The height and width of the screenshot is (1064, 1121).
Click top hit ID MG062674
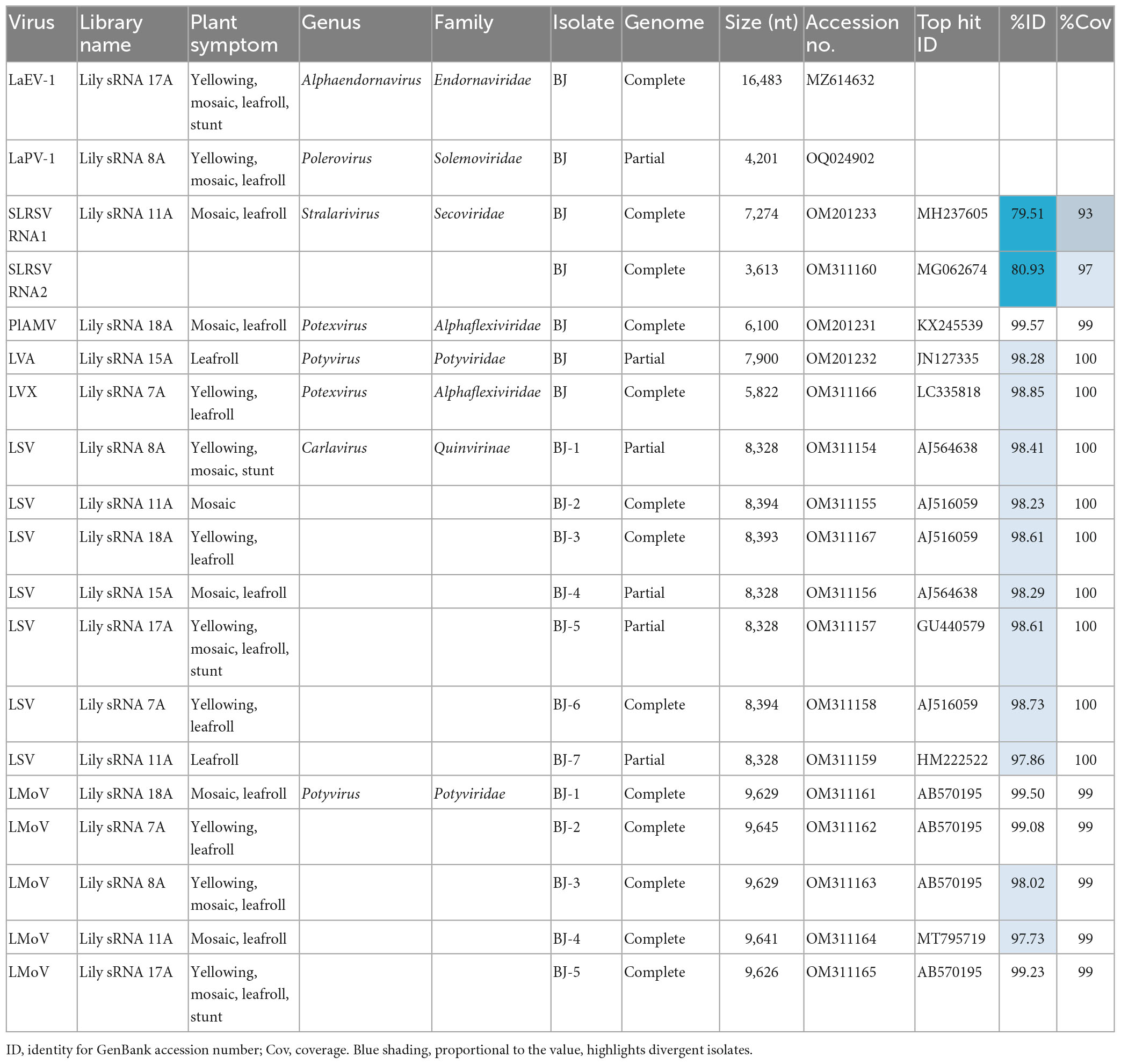click(x=952, y=270)
